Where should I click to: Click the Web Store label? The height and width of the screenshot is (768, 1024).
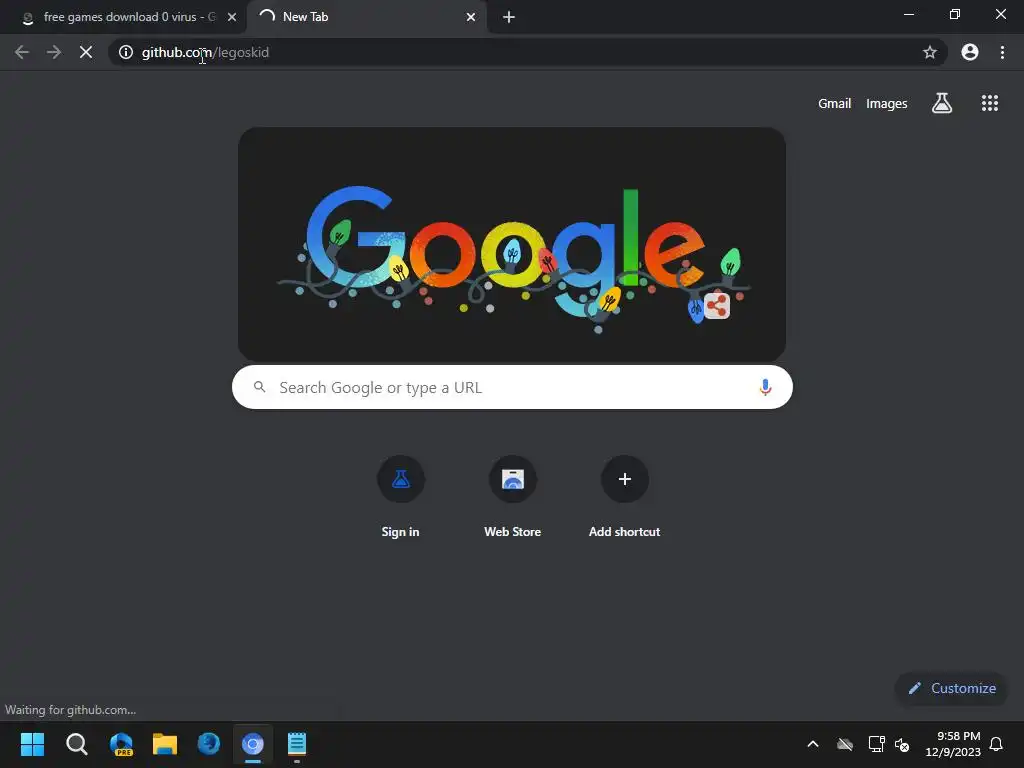[513, 532]
